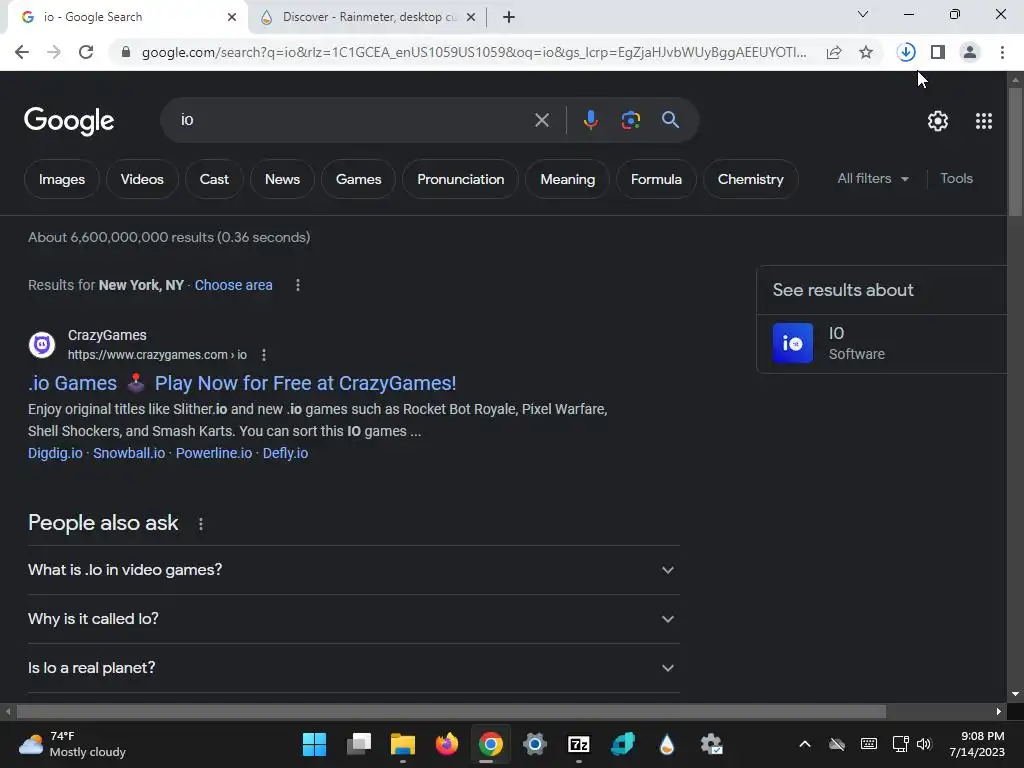Filter results by Videos
The height and width of the screenshot is (768, 1024).
[x=142, y=179]
